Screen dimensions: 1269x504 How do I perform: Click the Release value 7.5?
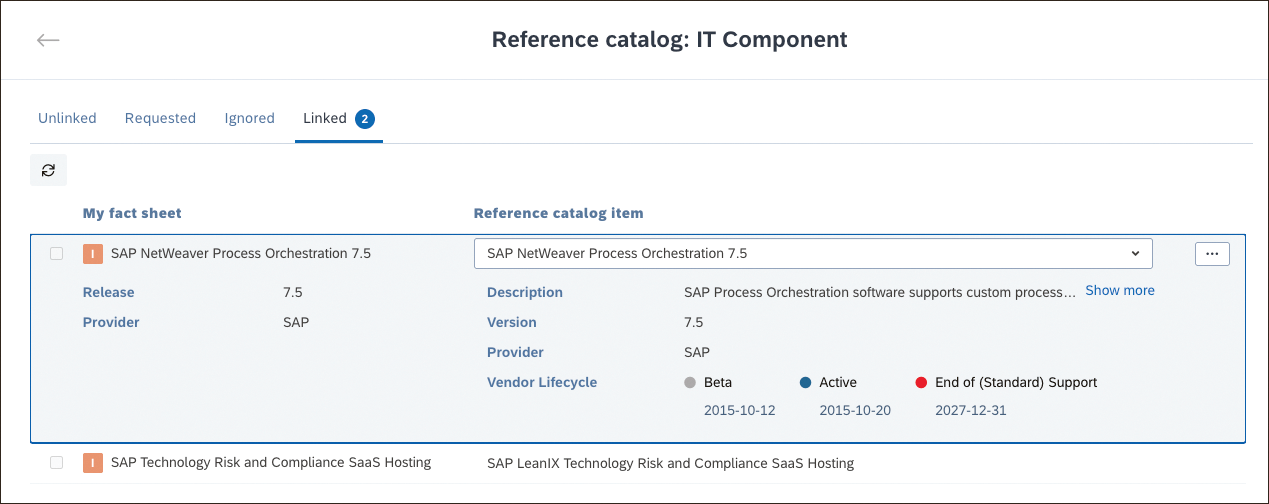pos(293,292)
